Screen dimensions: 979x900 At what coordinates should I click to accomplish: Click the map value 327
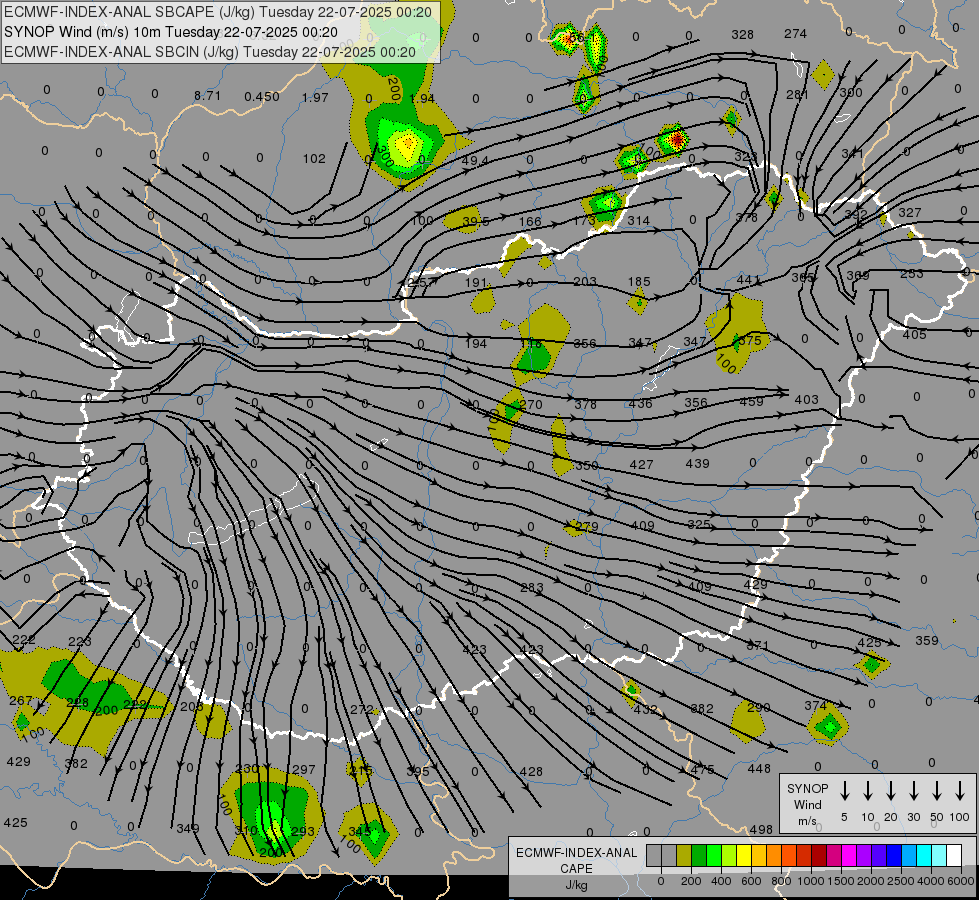point(910,212)
